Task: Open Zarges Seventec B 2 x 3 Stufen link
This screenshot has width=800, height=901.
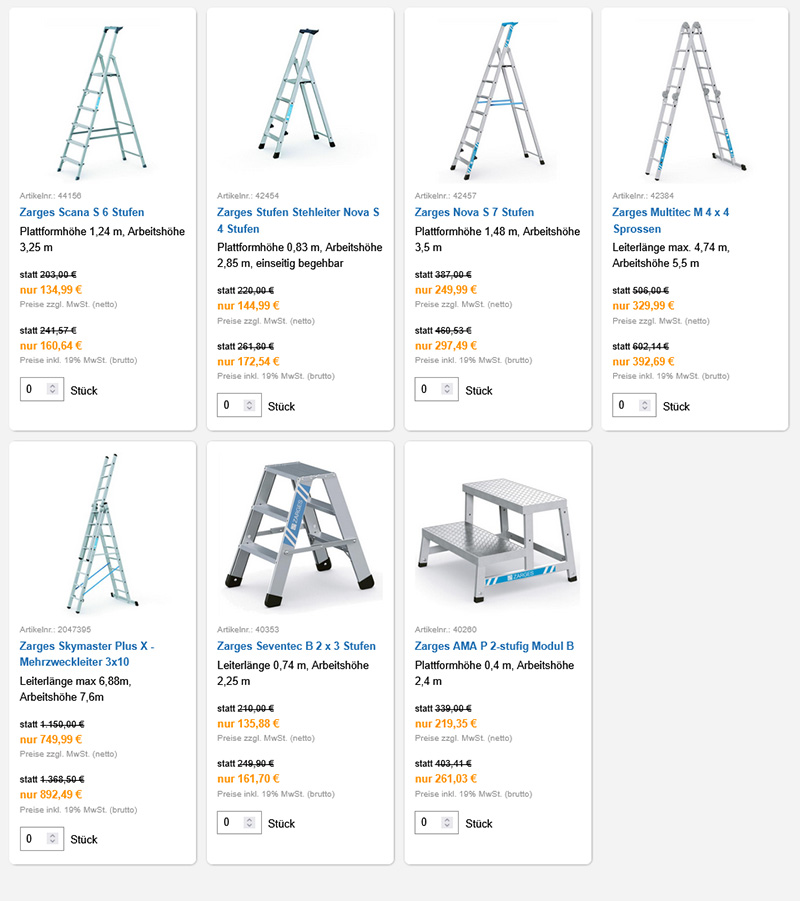Action: pyautogui.click(x=296, y=646)
